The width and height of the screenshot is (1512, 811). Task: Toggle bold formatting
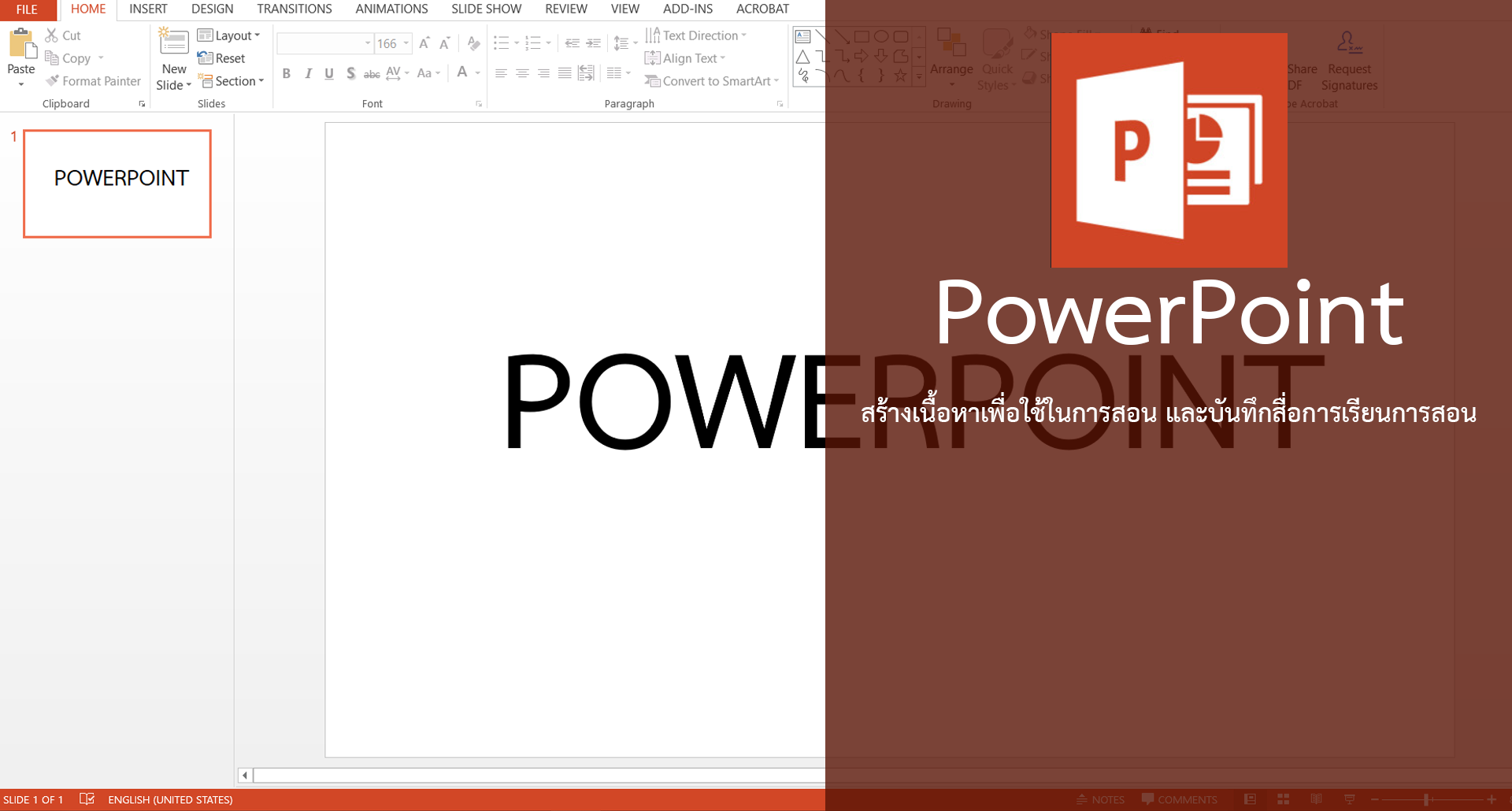287,73
